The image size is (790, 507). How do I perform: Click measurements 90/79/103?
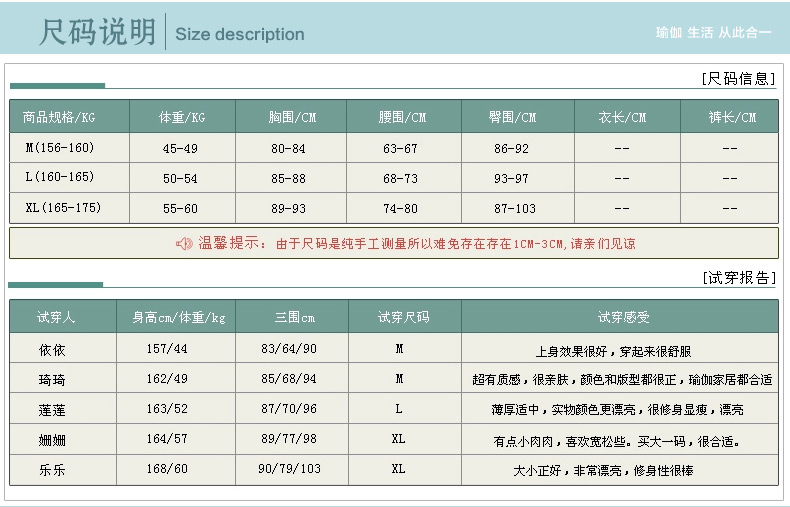pos(289,469)
